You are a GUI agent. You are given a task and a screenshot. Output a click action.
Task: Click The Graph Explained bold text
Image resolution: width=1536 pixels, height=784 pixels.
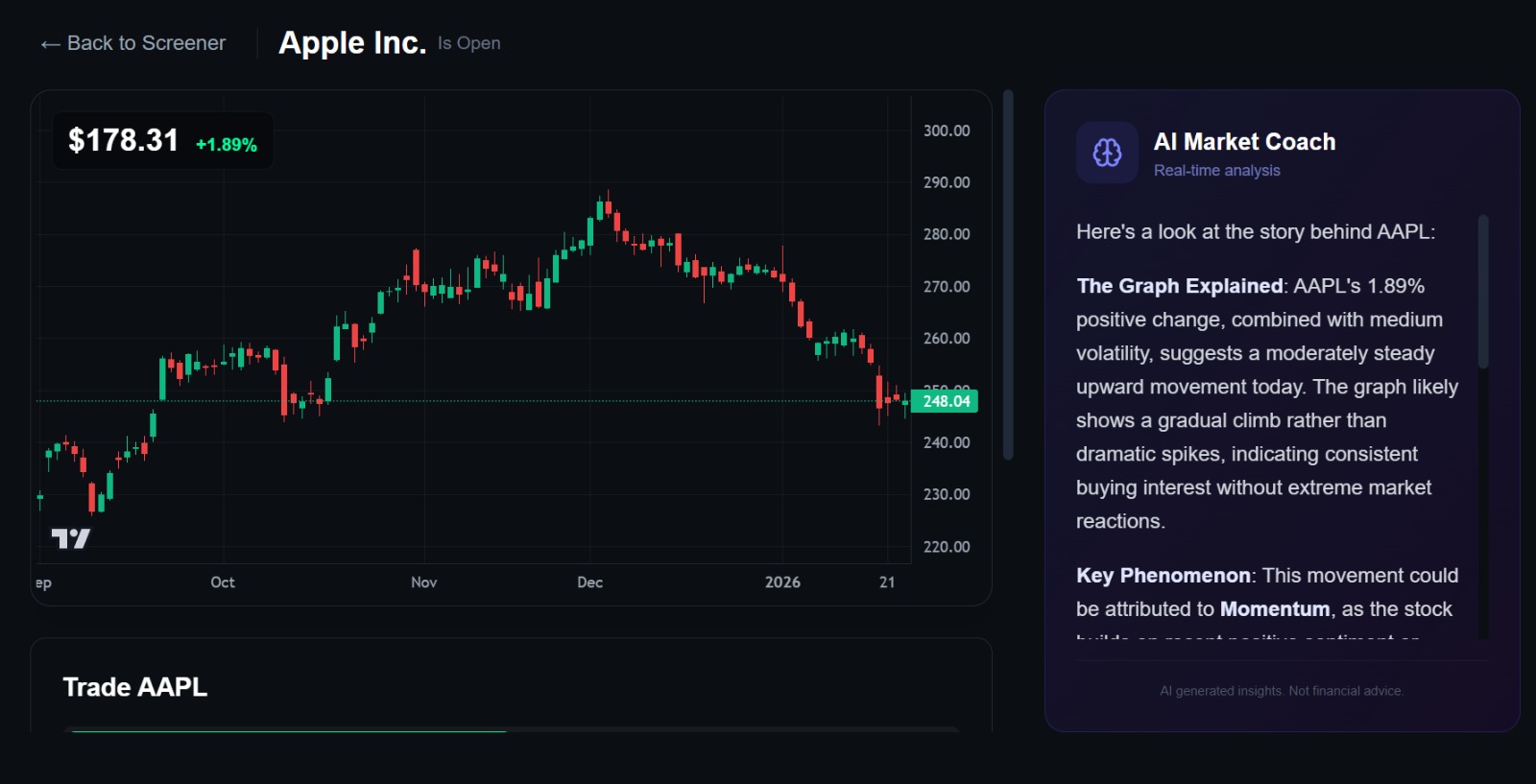[x=1180, y=286]
